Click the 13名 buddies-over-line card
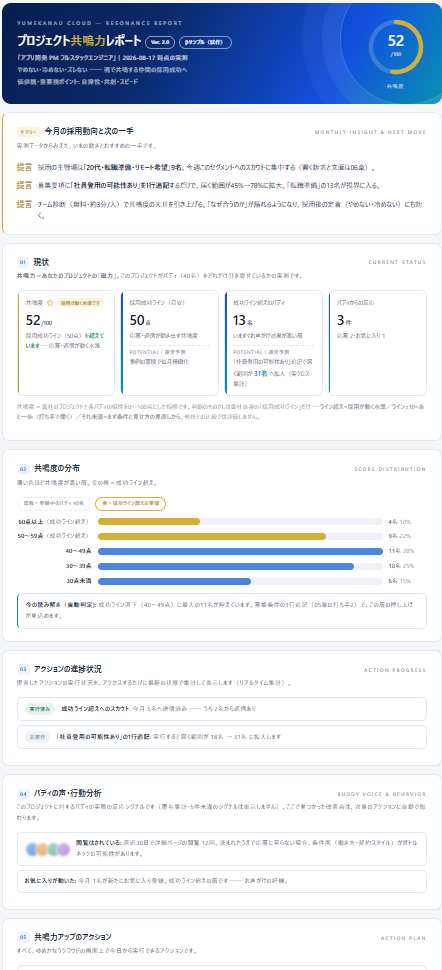This screenshot has height=970, width=442. pos(274,343)
